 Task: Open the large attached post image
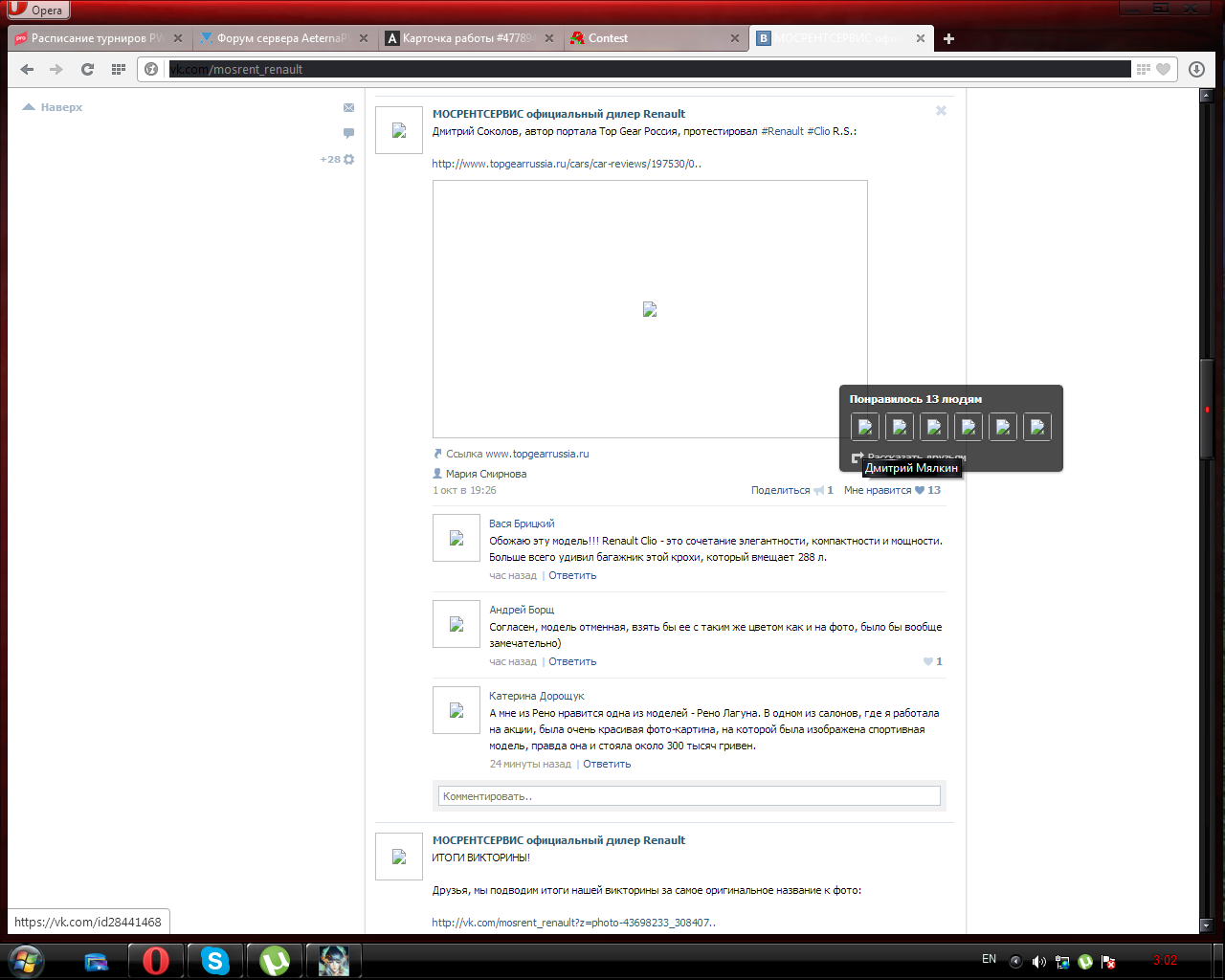tap(650, 309)
